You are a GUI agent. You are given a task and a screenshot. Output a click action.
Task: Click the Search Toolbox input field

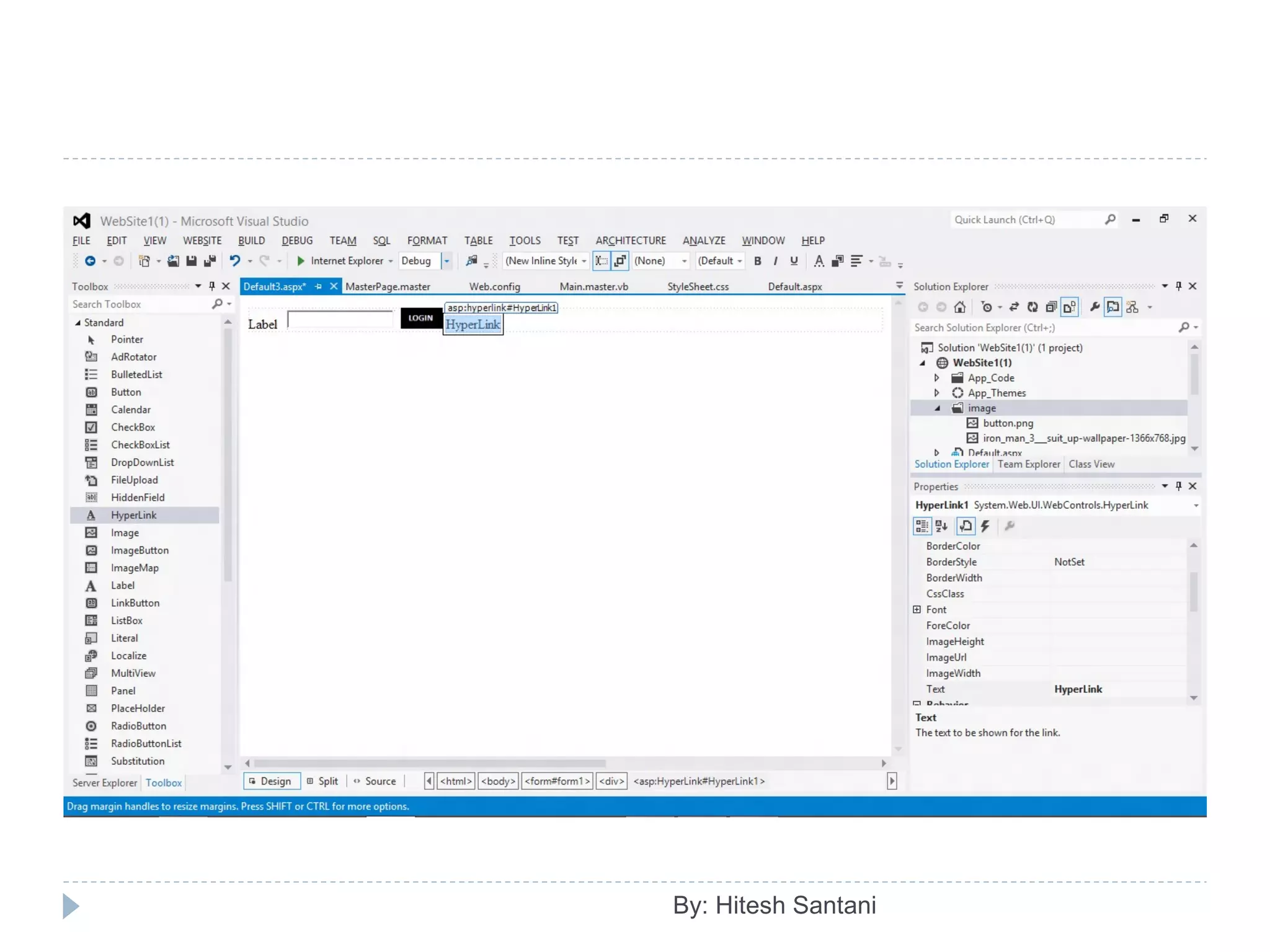(x=140, y=304)
